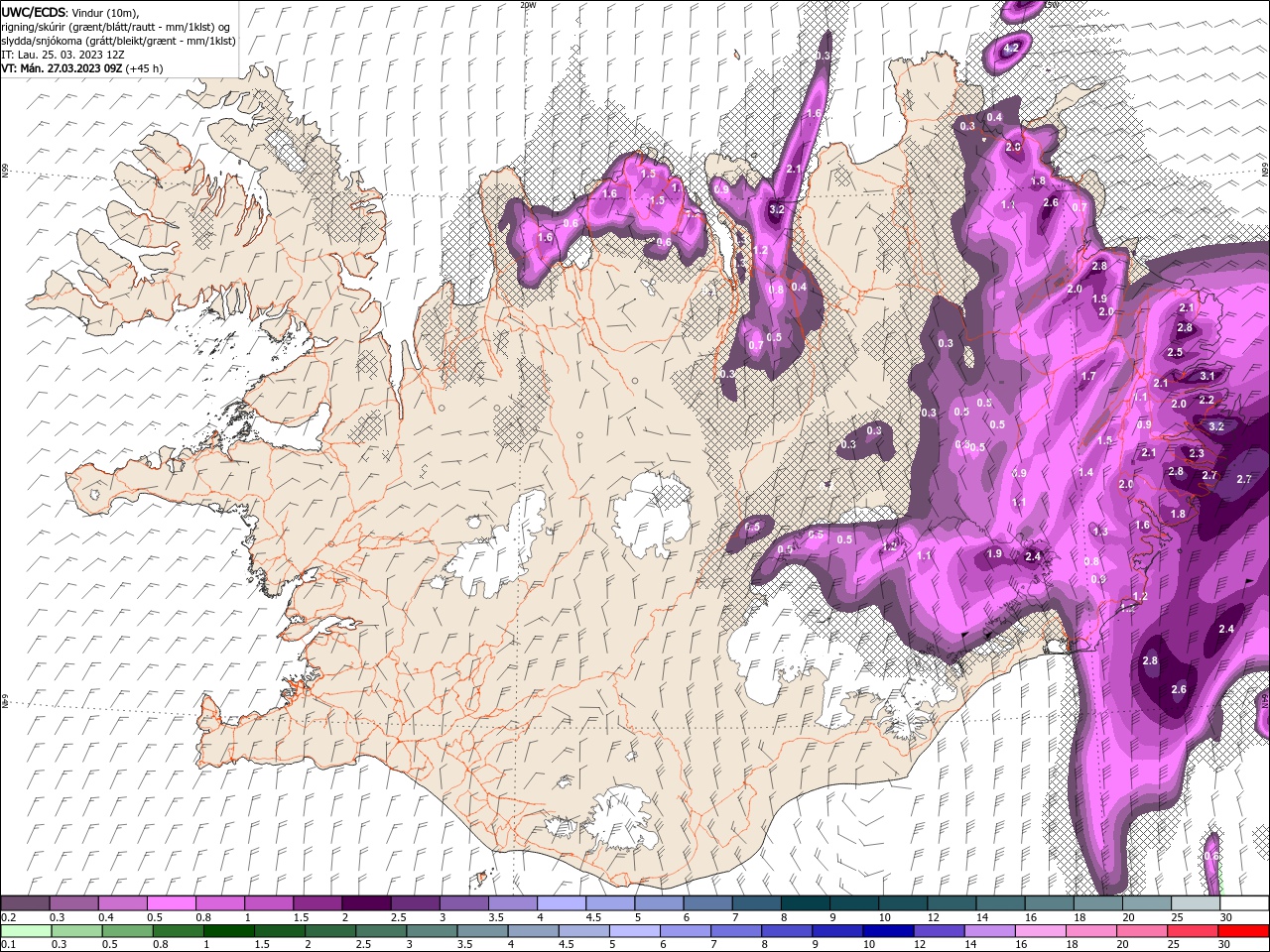Select the light pink 16 rain legend swatch

point(1040,930)
